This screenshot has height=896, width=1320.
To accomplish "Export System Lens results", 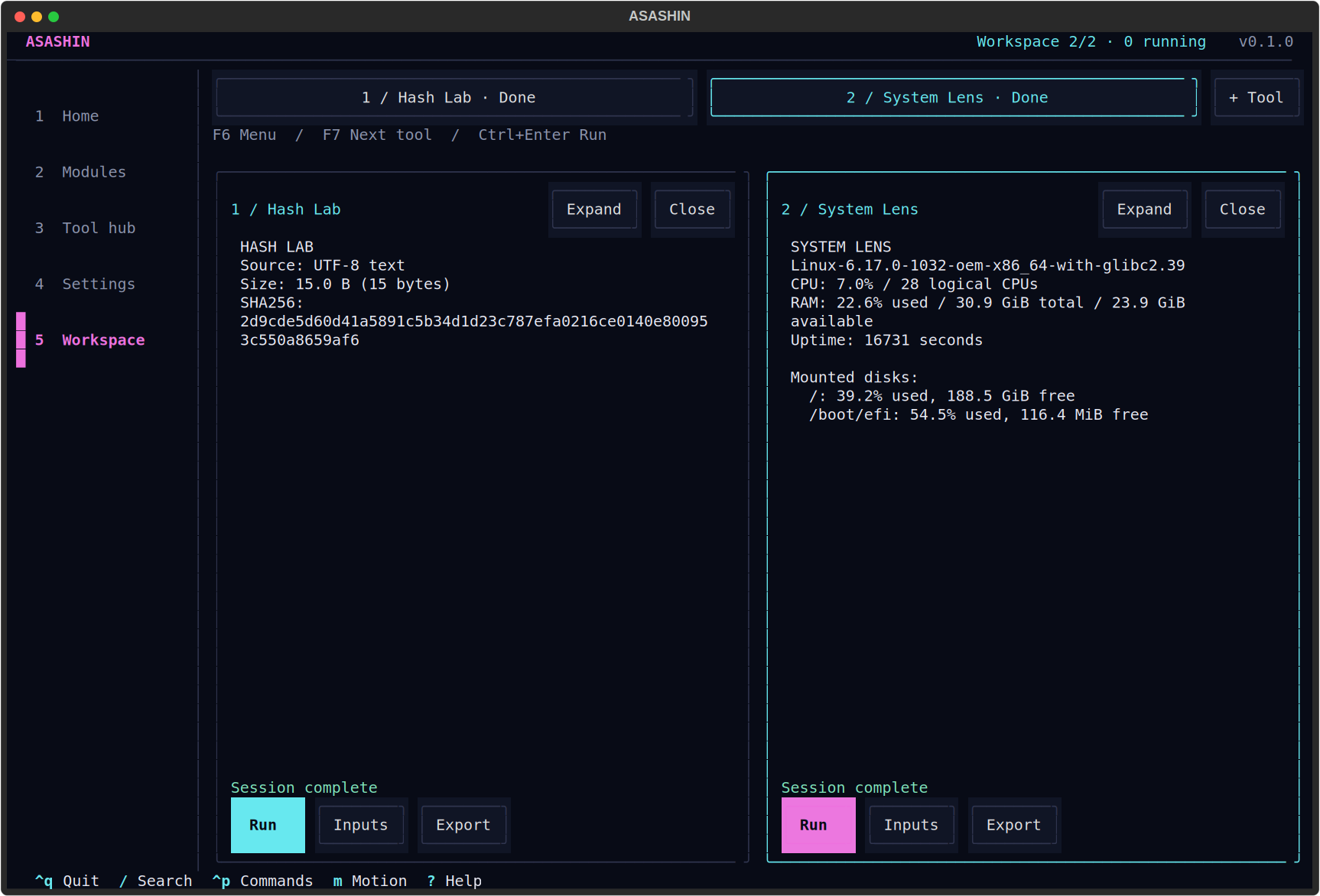I will pos(1014,825).
